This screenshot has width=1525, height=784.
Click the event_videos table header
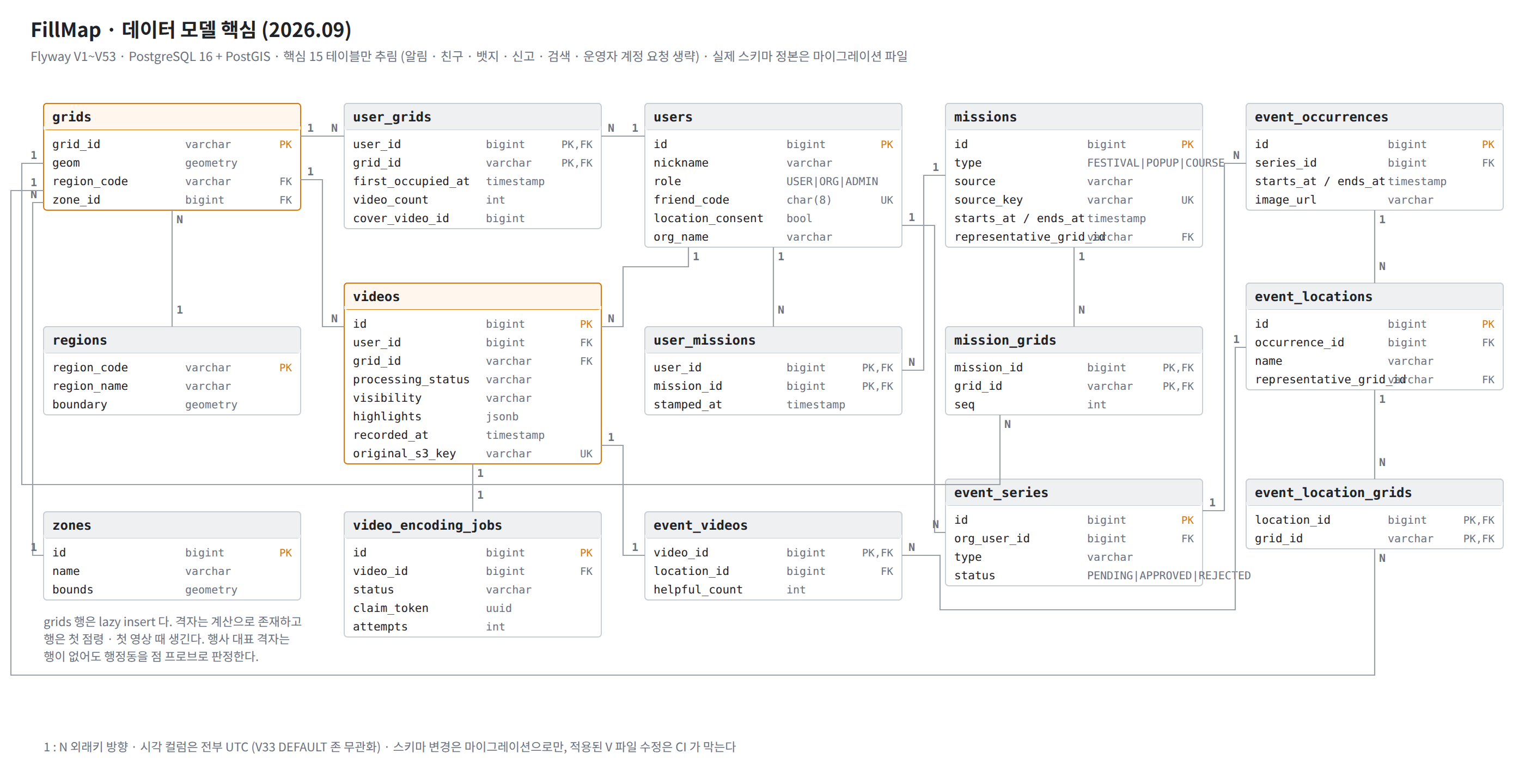point(772,525)
